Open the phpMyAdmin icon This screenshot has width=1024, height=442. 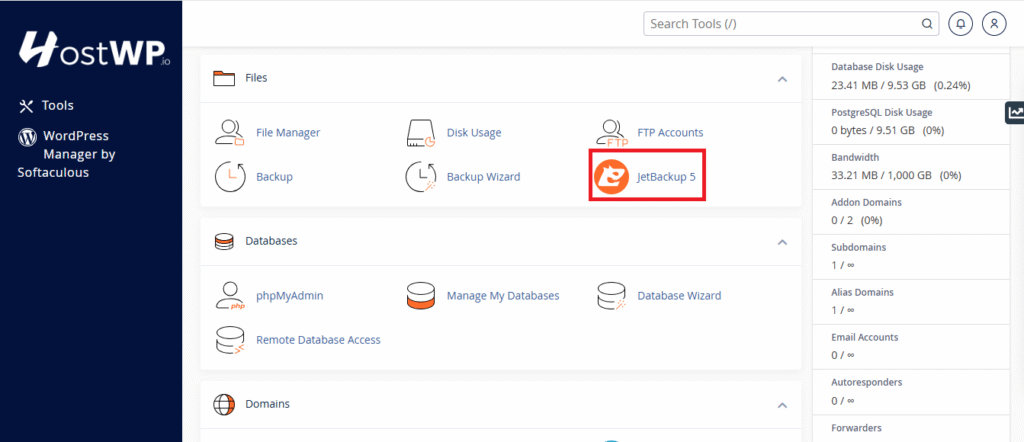click(x=229, y=296)
